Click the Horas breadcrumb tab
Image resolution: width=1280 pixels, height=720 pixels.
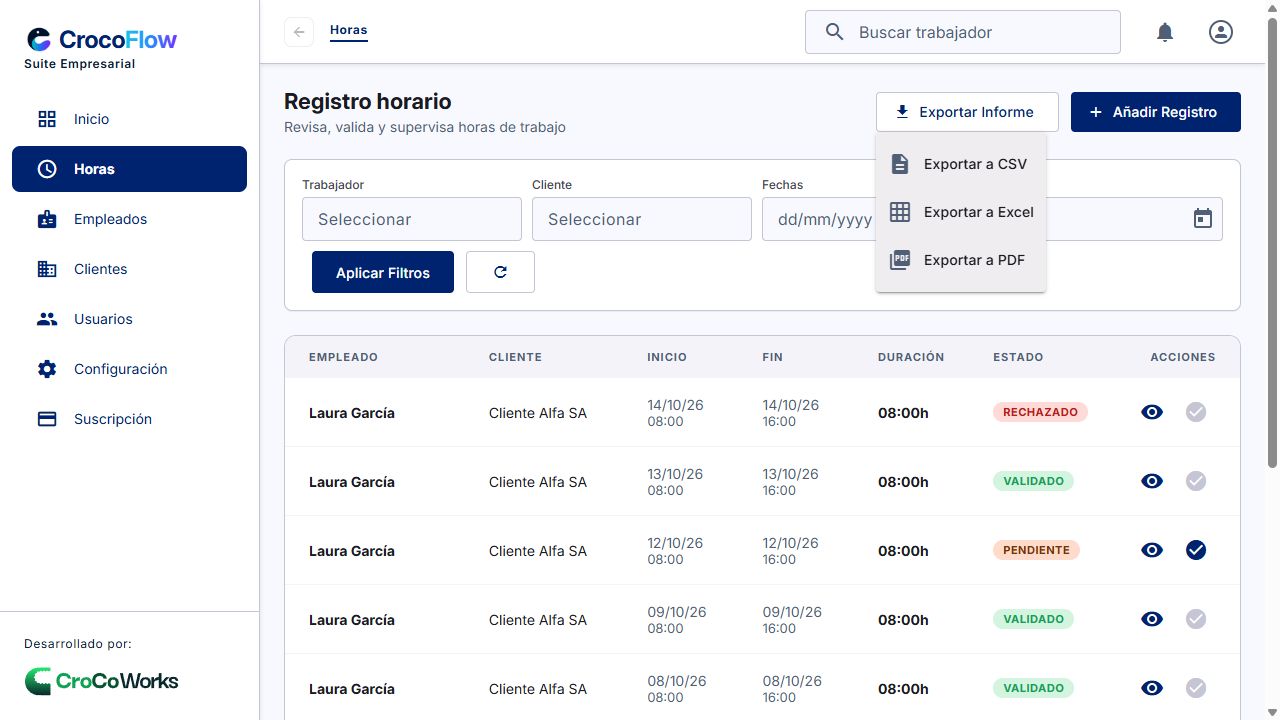(x=349, y=31)
